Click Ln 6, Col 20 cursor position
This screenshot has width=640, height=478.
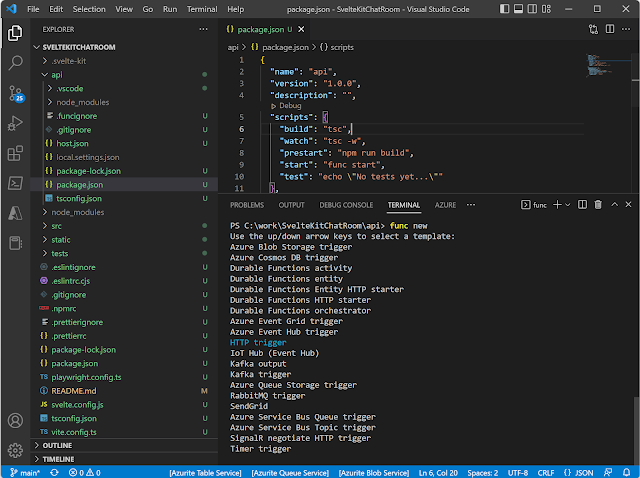(x=438, y=473)
